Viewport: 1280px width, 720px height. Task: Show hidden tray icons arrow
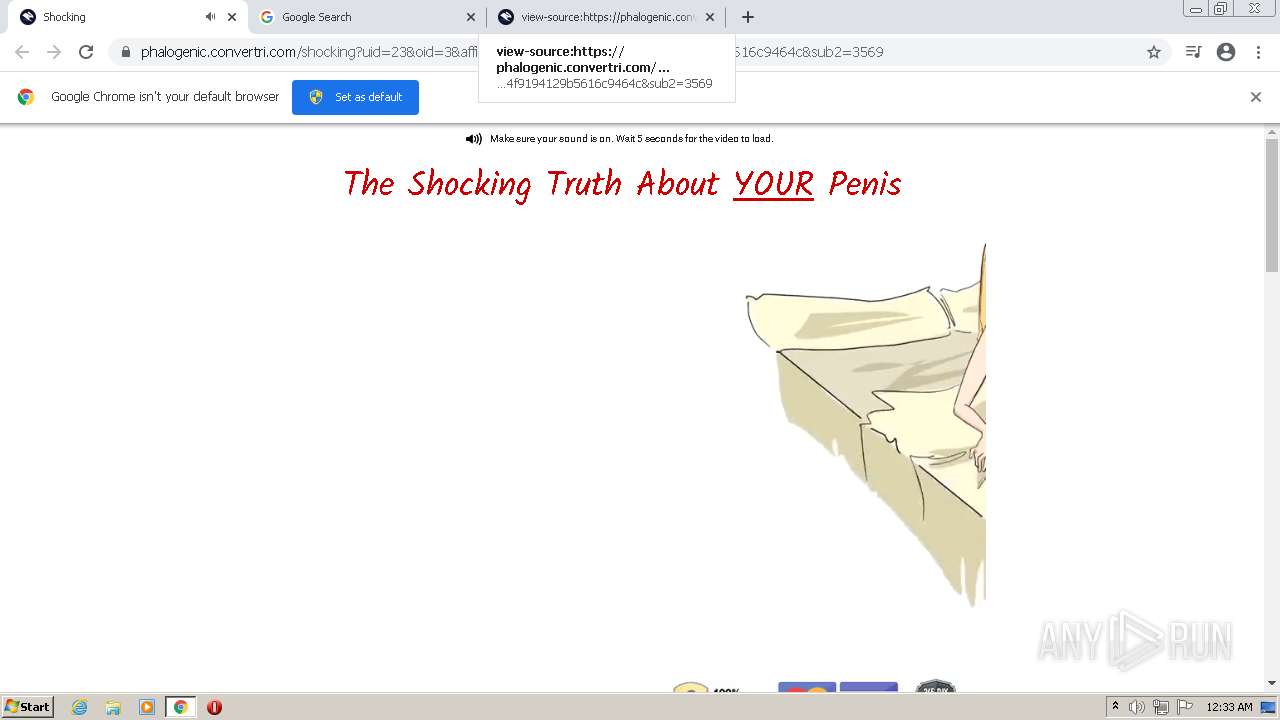pos(1115,707)
